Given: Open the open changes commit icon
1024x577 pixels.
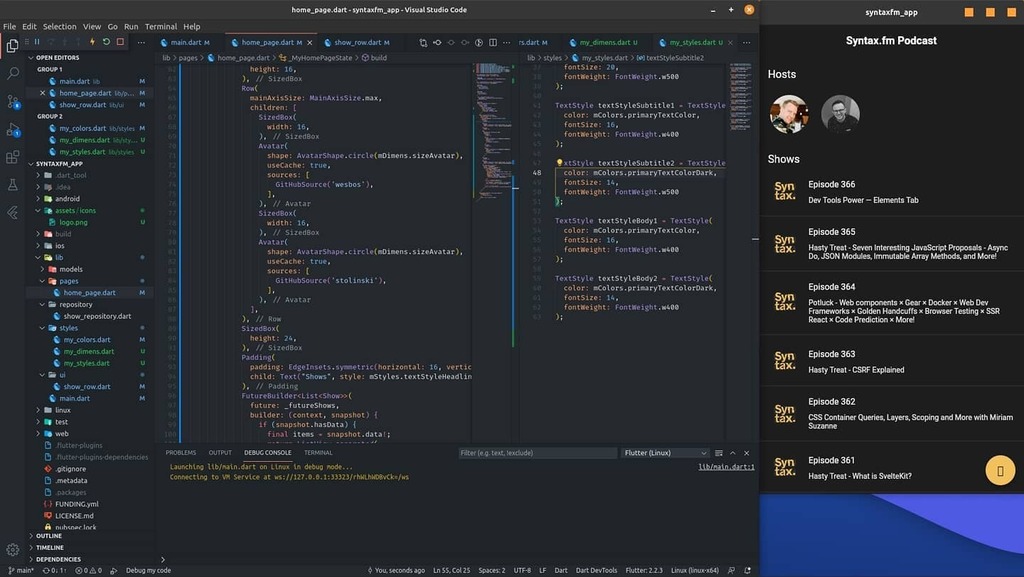Looking at the screenshot, I should (437, 42).
